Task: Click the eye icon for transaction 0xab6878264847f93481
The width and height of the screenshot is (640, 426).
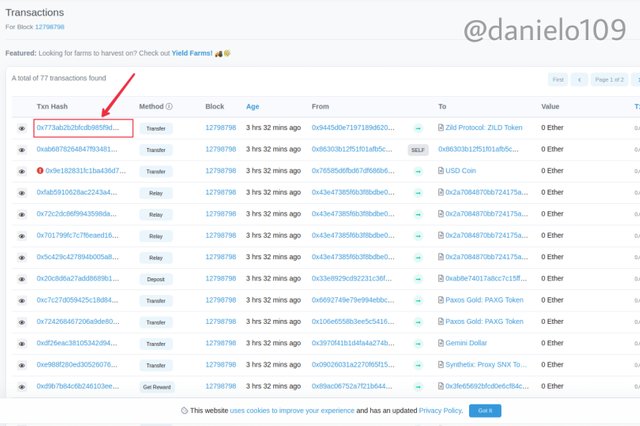Action: [22, 150]
